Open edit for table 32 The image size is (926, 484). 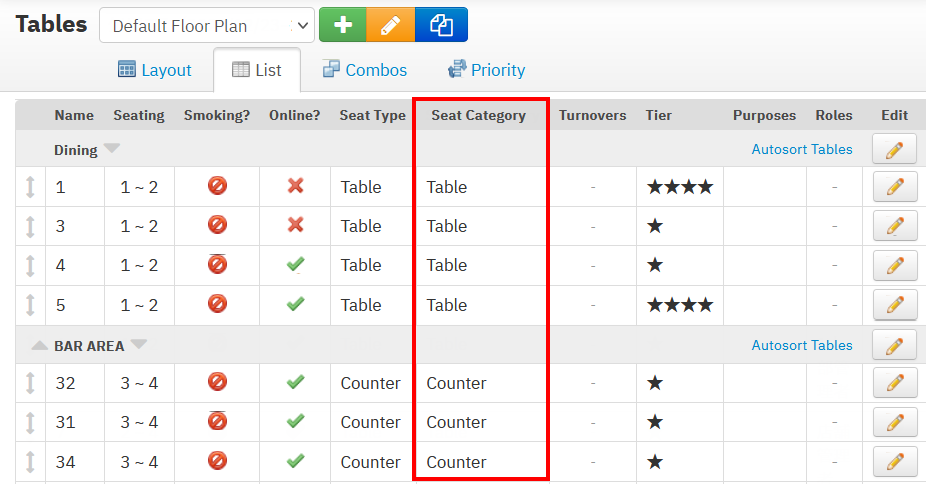[x=894, y=383]
